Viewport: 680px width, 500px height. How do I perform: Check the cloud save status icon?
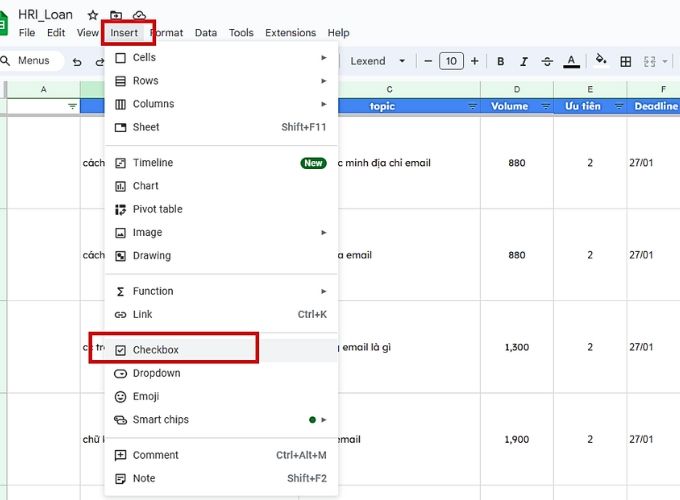(x=139, y=15)
